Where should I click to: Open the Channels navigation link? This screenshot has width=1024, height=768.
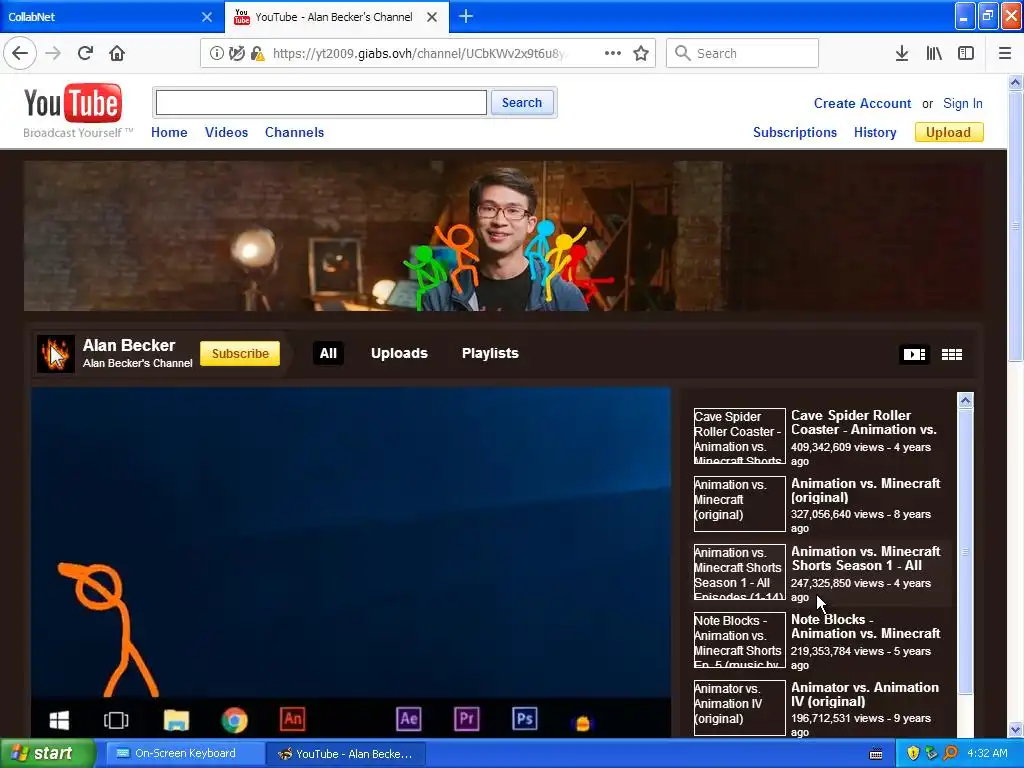[294, 132]
